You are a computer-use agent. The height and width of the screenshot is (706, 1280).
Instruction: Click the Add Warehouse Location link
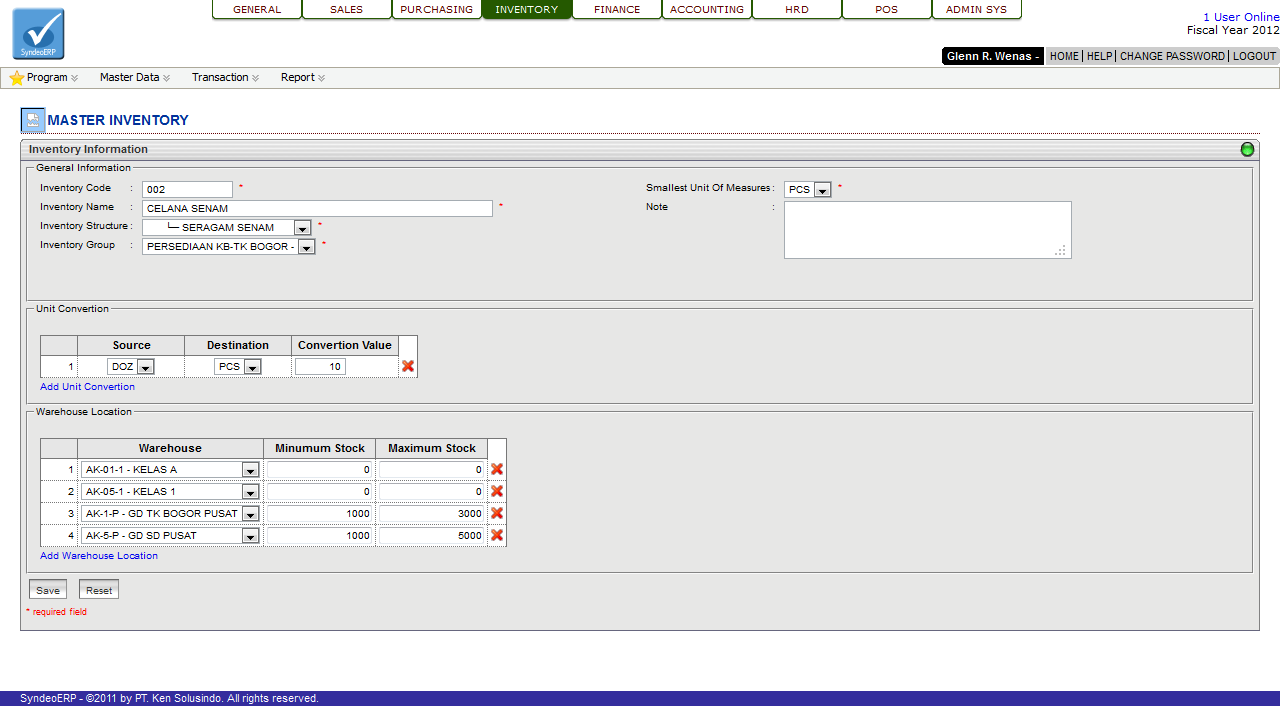click(99, 556)
